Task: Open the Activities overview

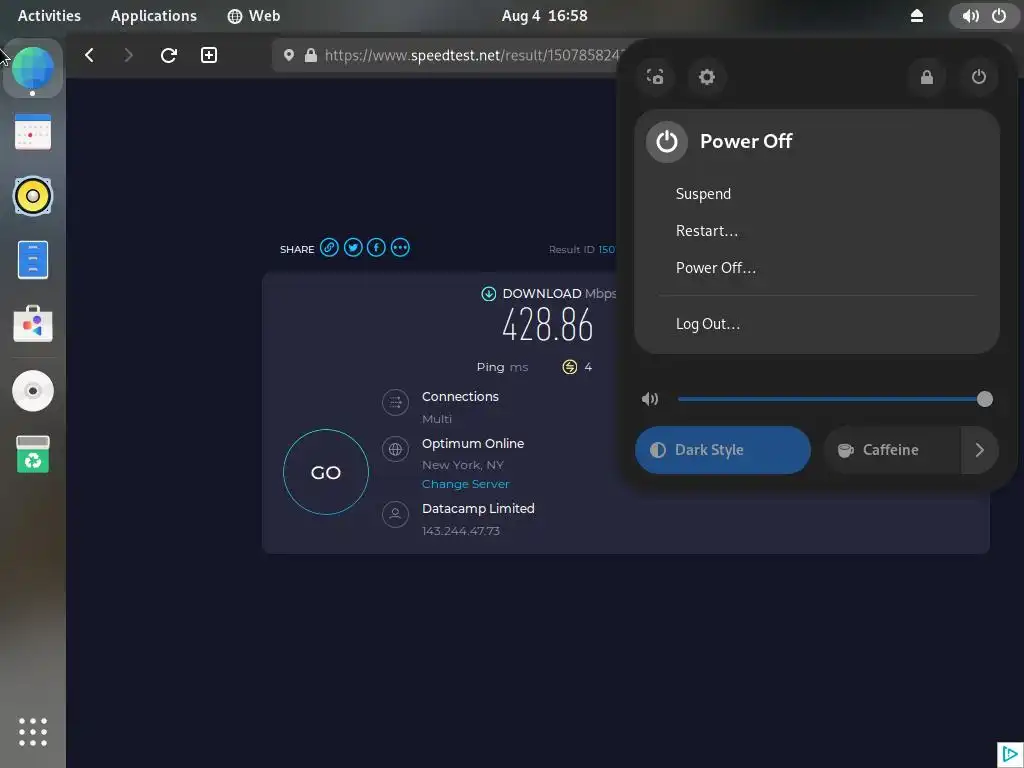Action: (x=49, y=16)
